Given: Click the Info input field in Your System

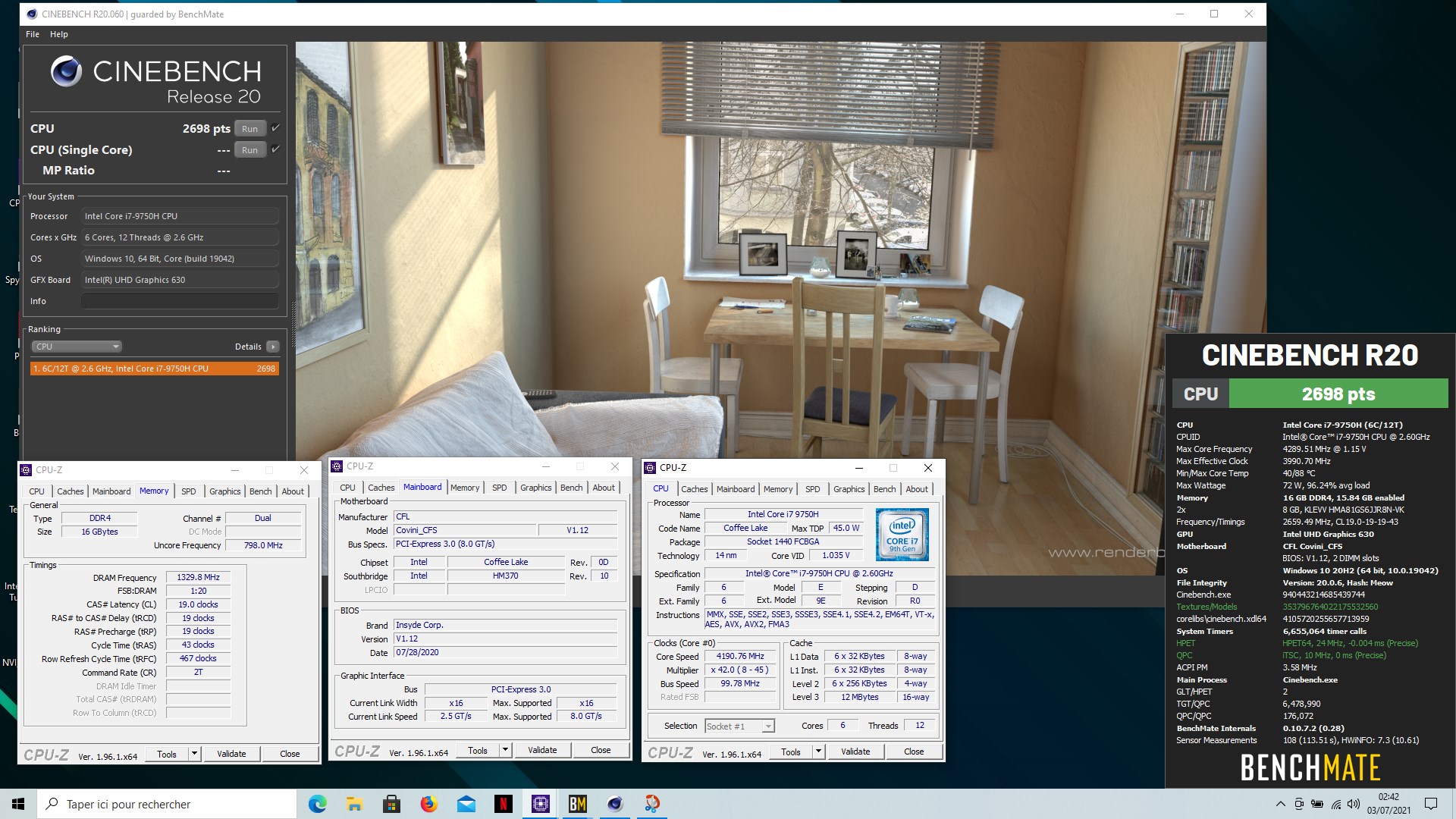Looking at the screenshot, I should pos(180,301).
